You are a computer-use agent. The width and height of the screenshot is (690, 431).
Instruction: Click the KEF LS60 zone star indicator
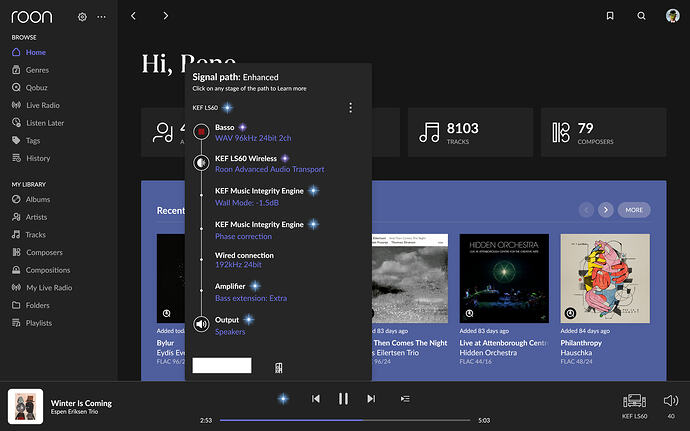pyautogui.click(x=228, y=107)
